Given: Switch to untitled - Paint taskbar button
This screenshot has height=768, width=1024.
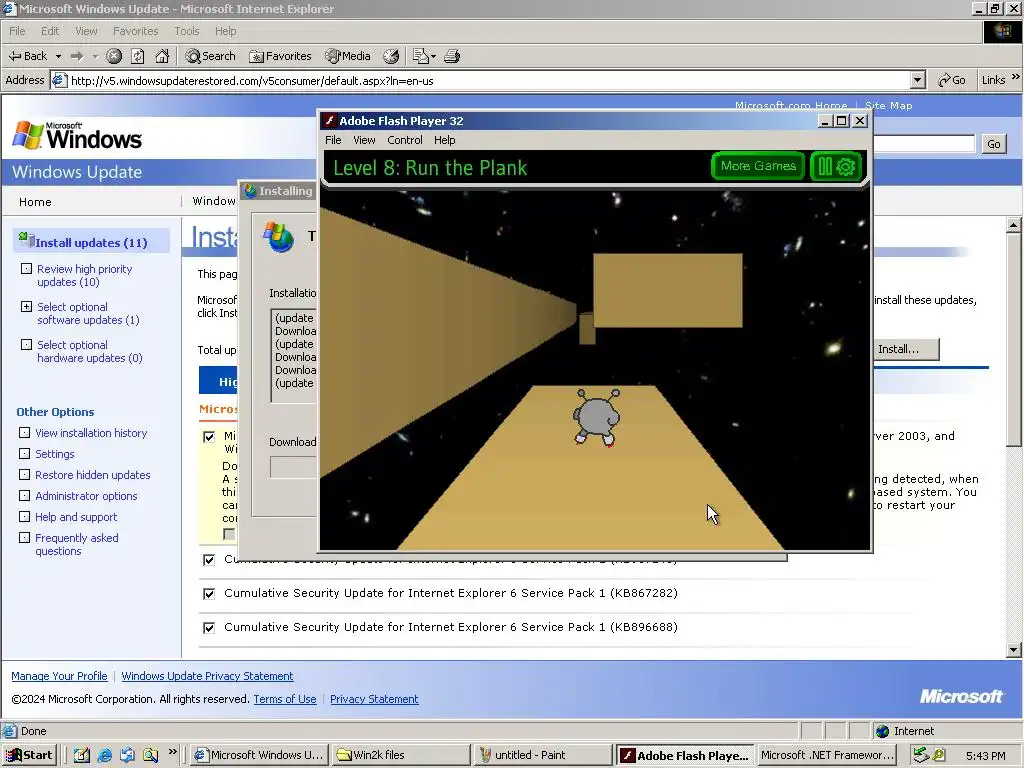Looking at the screenshot, I should 542,755.
